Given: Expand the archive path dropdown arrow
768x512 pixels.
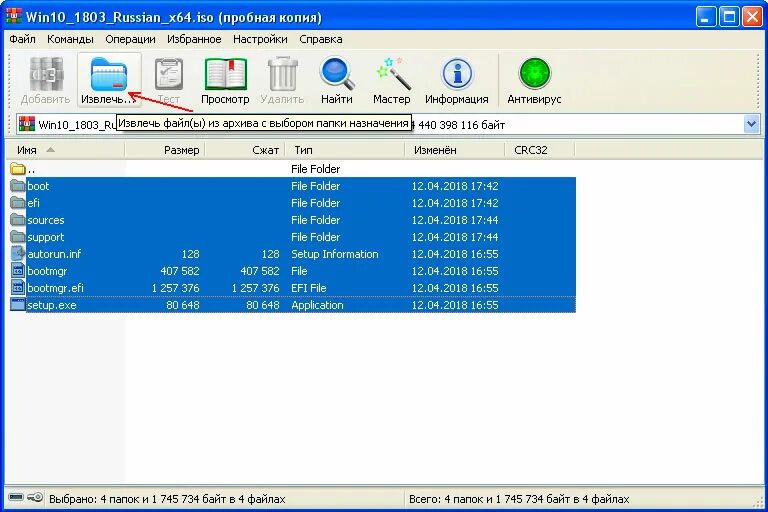Looking at the screenshot, I should pyautogui.click(x=751, y=124).
